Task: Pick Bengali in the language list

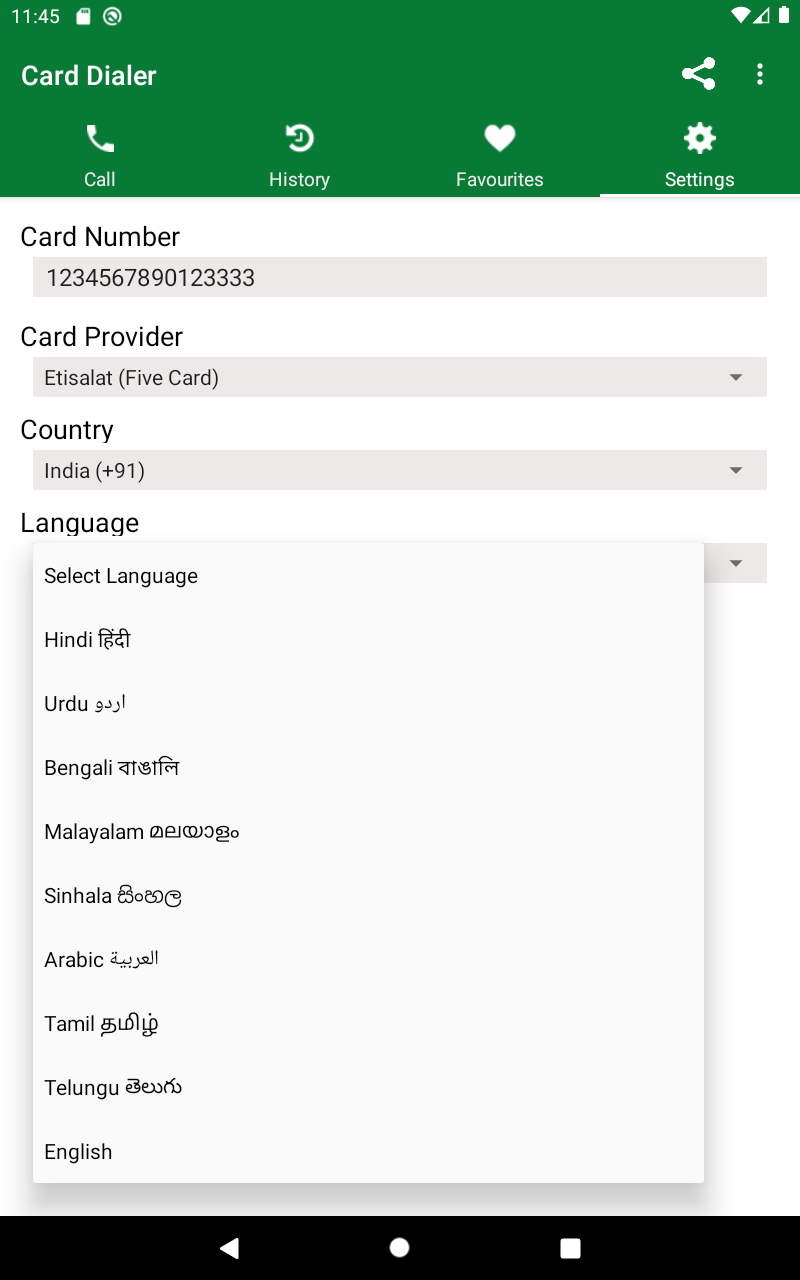Action: (368, 768)
